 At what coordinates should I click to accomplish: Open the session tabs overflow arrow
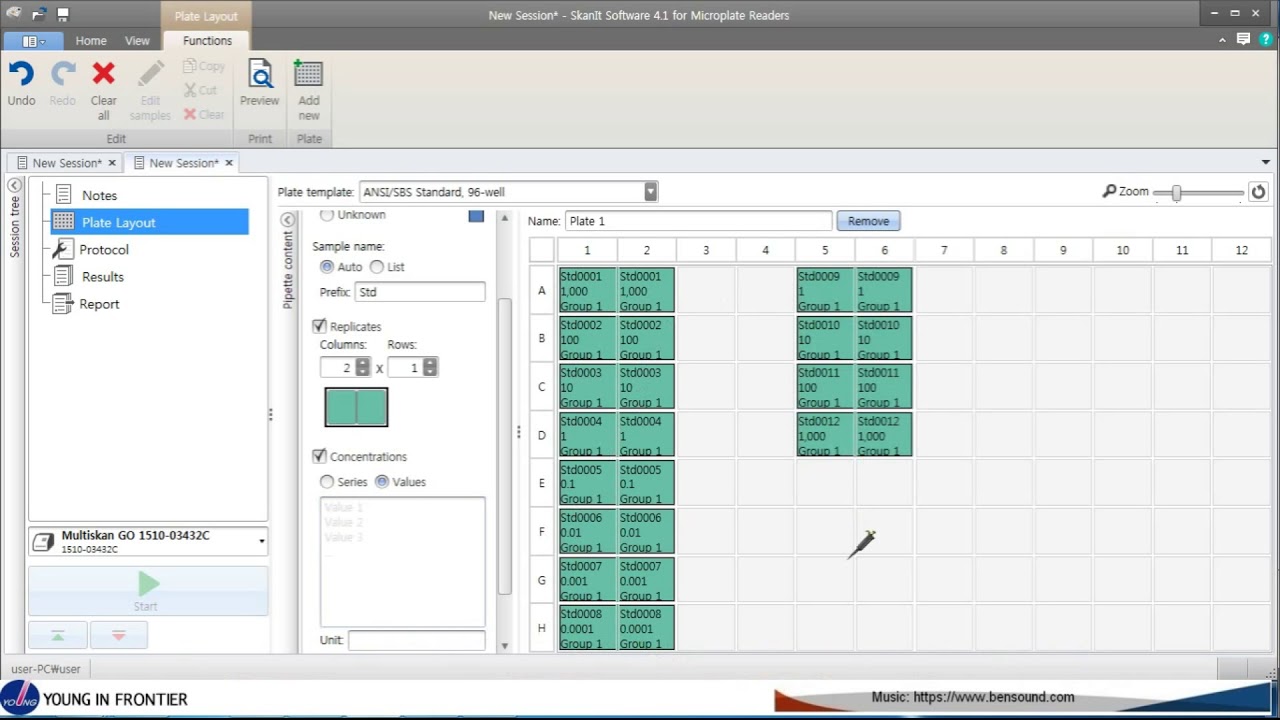coord(1265,162)
